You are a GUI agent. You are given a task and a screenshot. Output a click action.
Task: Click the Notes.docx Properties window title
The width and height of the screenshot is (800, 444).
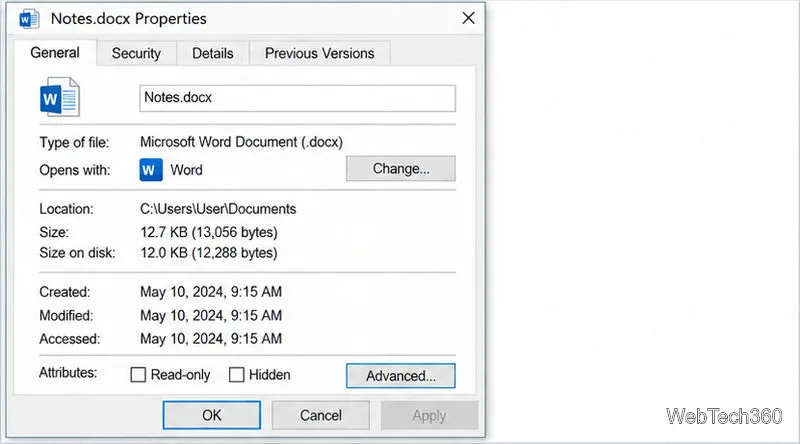pyautogui.click(x=129, y=19)
